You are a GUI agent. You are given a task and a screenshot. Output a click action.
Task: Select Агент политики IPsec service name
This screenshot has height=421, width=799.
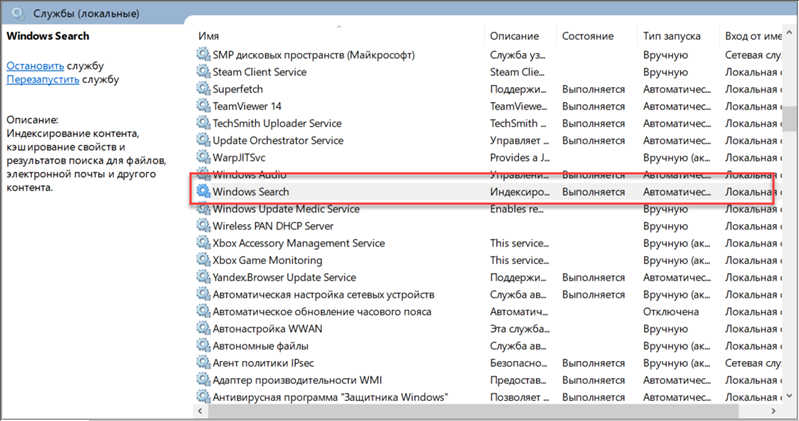click(263, 363)
